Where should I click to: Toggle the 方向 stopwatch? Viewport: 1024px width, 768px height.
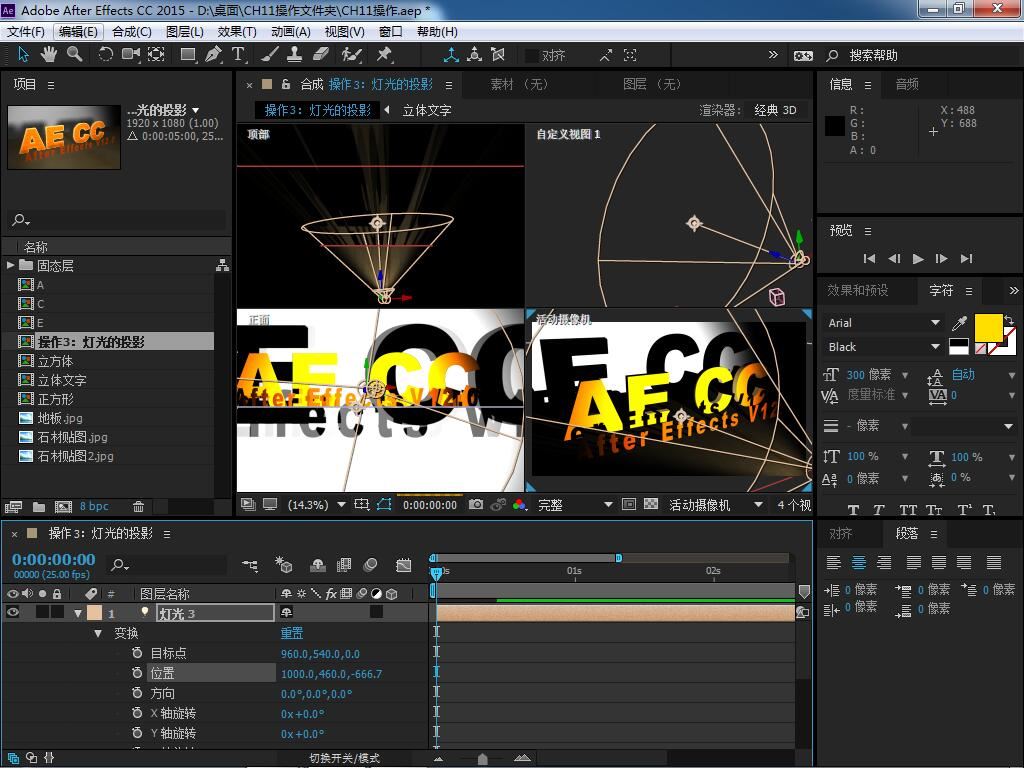click(137, 693)
